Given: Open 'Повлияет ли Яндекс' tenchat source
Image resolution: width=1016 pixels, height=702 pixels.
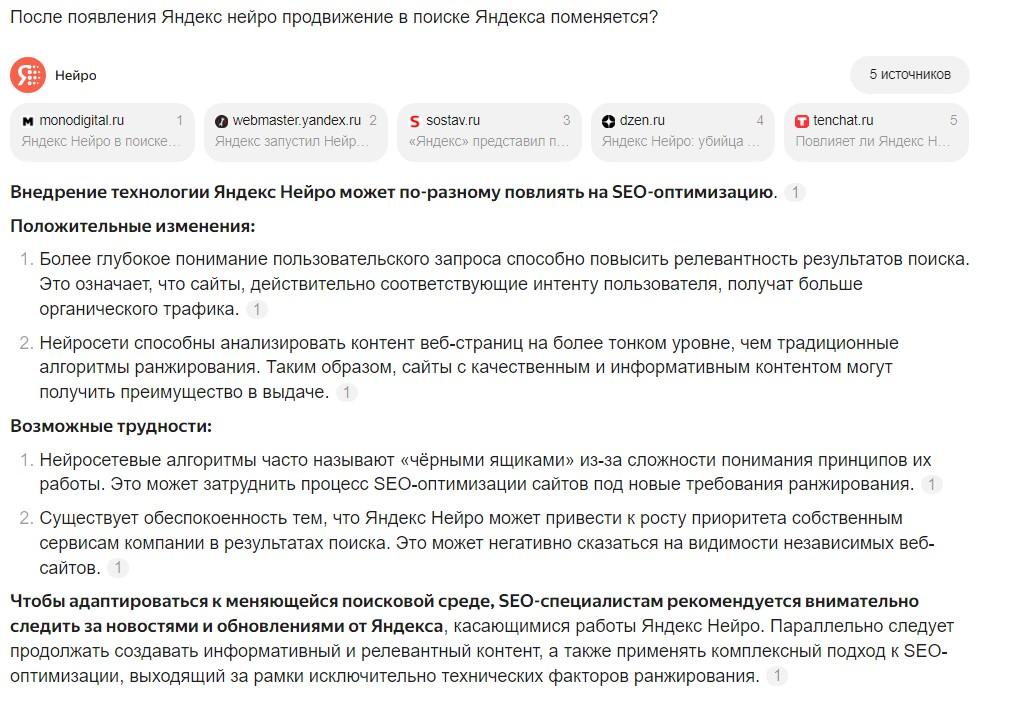Looking at the screenshot, I should [x=873, y=142].
